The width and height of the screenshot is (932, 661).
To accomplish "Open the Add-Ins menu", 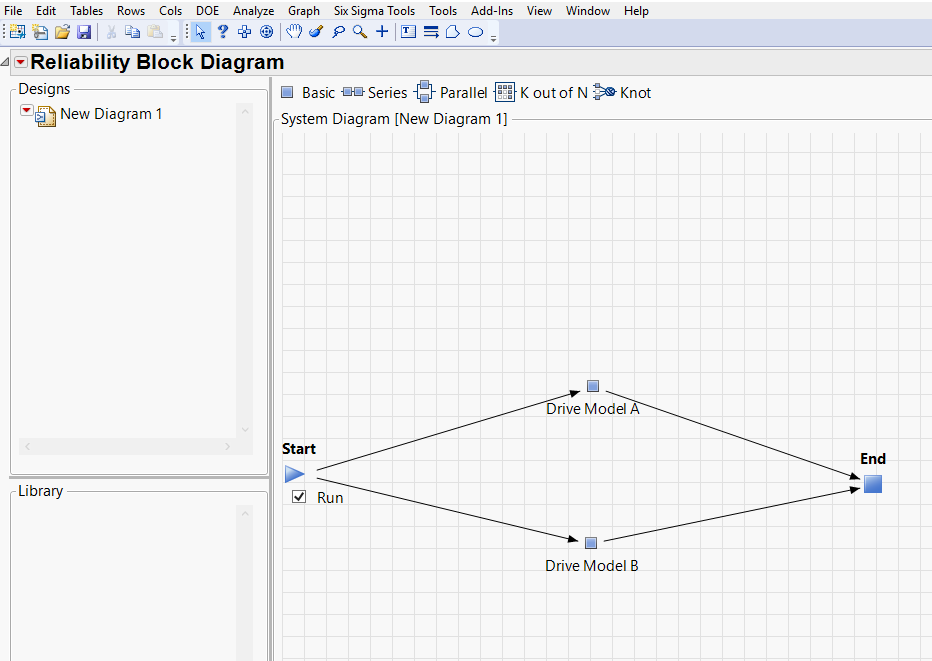I will 492,11.
